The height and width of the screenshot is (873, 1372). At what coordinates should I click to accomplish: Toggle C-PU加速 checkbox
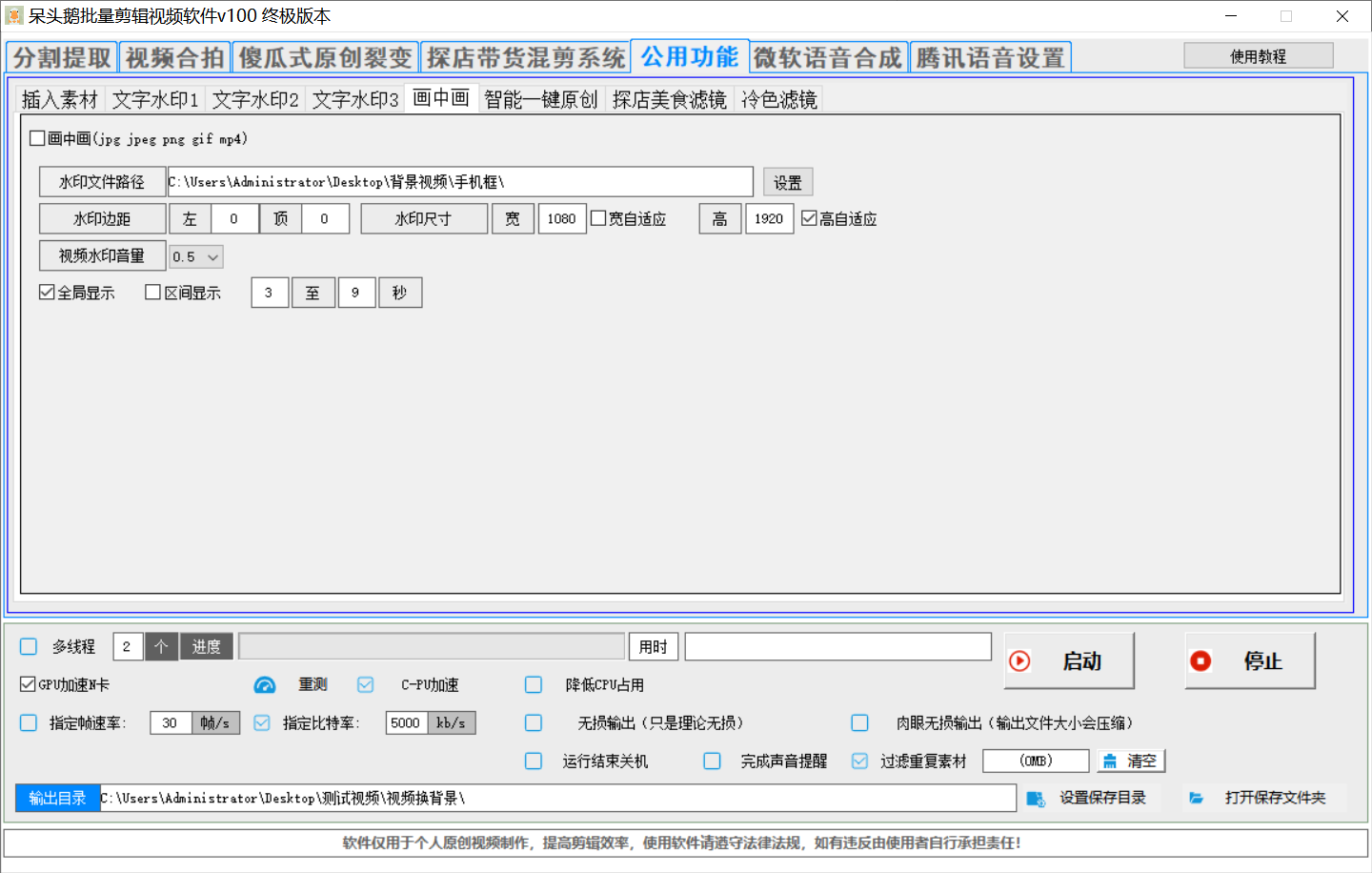tap(366, 684)
